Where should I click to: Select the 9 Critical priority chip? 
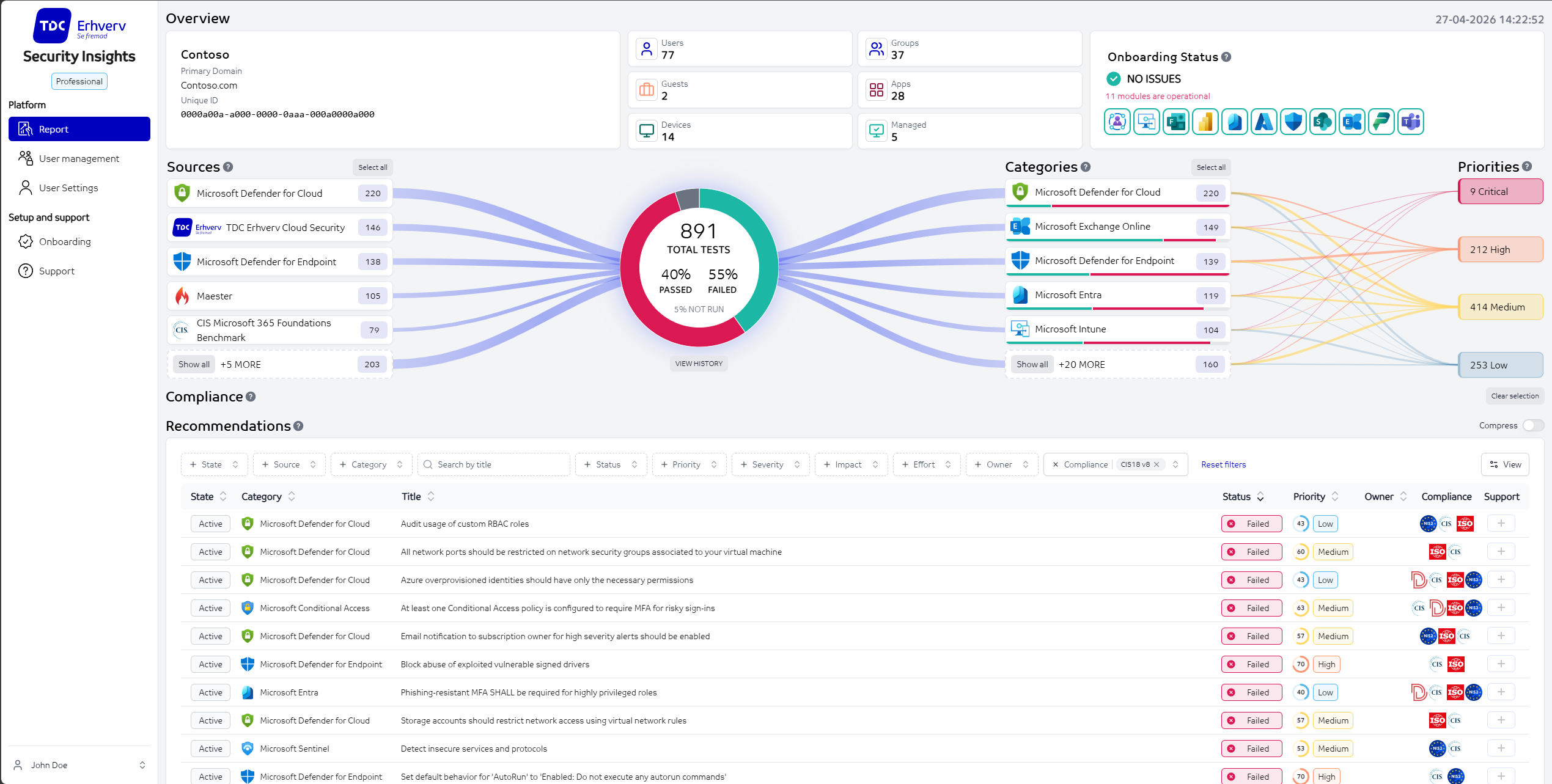pyautogui.click(x=1501, y=191)
